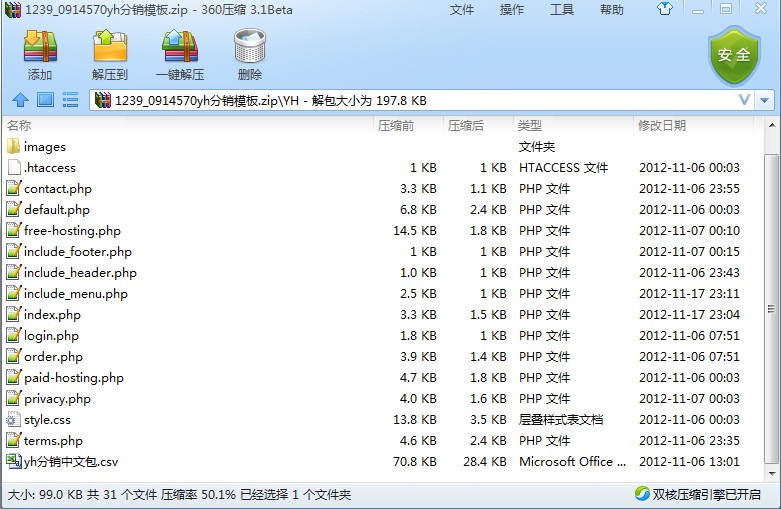Click the 解压到 (Extract to) toolbar icon
The width and height of the screenshot is (781, 509).
(110, 46)
